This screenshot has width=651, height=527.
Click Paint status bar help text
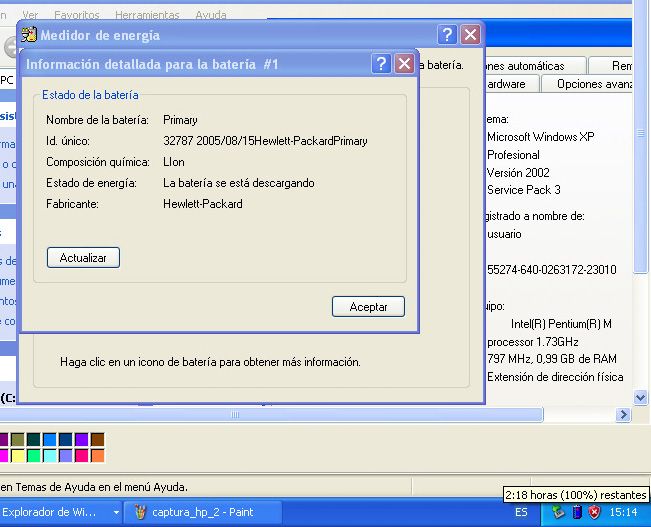[x=94, y=487]
